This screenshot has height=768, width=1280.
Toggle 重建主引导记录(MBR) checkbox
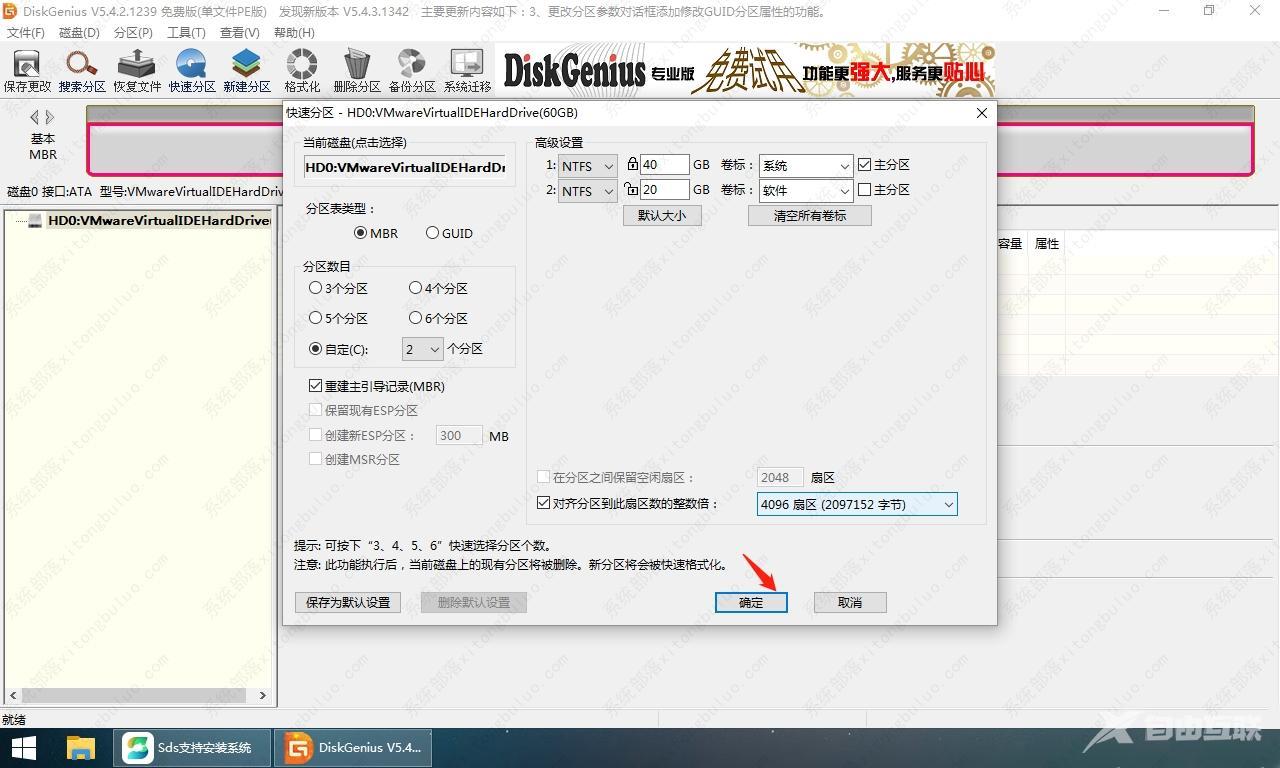377,386
